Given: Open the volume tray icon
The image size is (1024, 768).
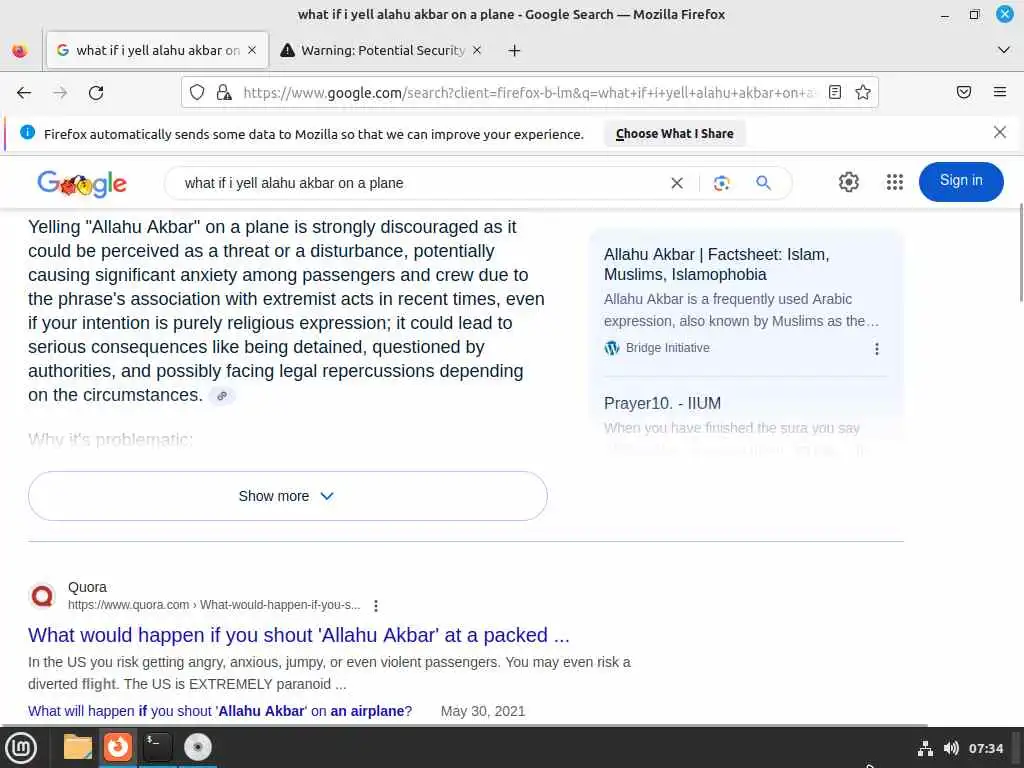Looking at the screenshot, I should point(951,748).
